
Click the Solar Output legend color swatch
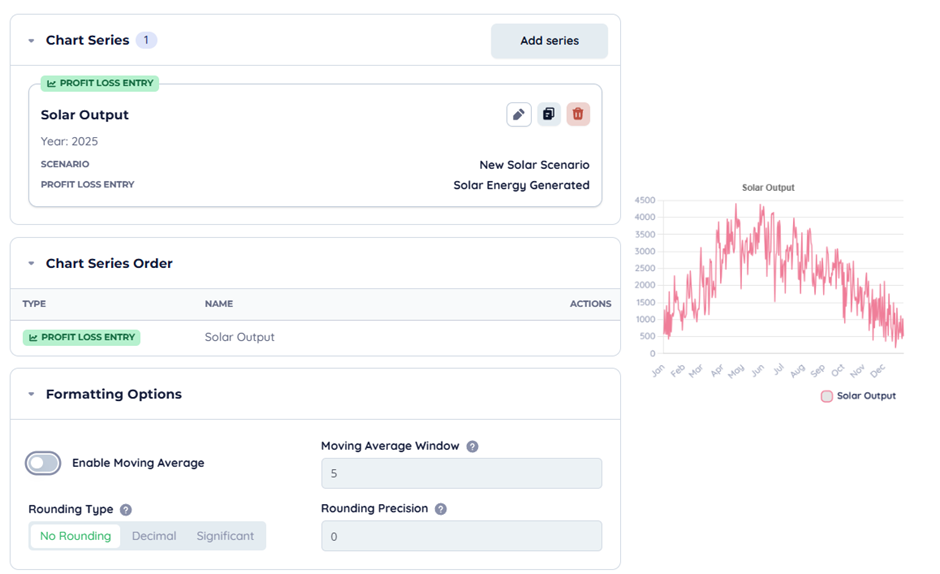pyautogui.click(x=827, y=396)
